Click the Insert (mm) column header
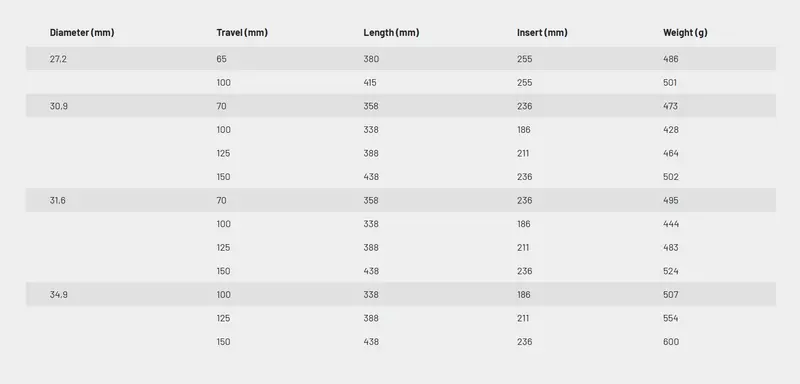This screenshot has width=800, height=384. point(542,33)
